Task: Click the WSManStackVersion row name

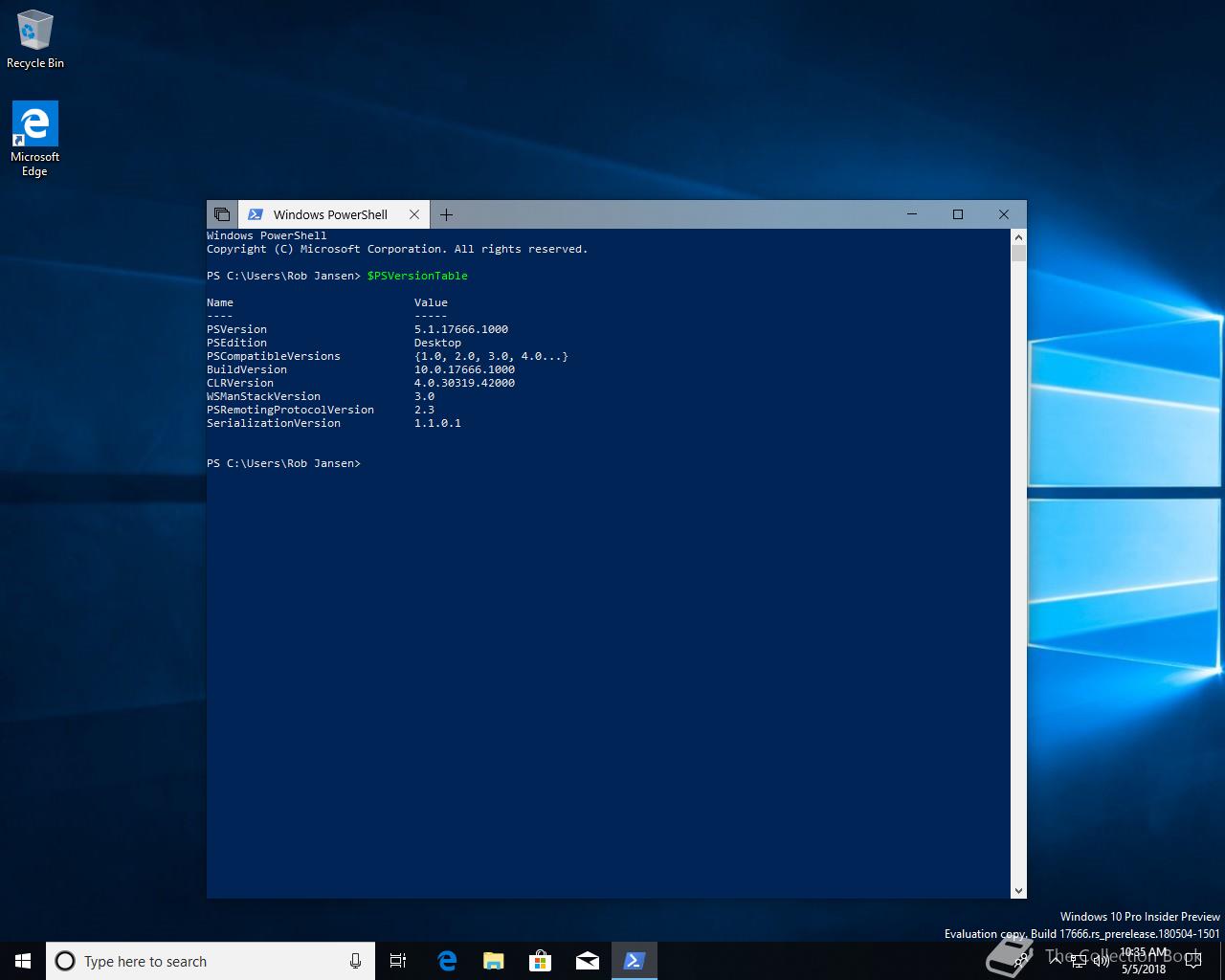Action: [x=263, y=396]
